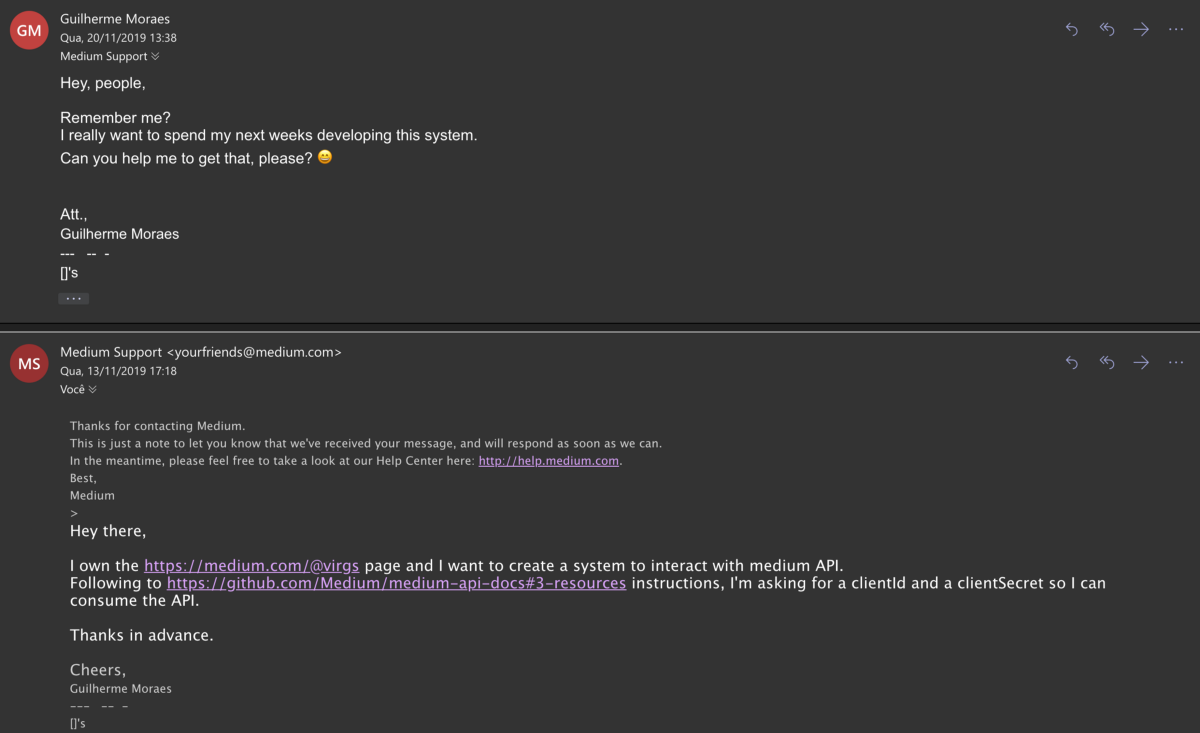The image size is (1200, 733).
Task: Reply to the Medium Support email
Action: coord(1072,363)
